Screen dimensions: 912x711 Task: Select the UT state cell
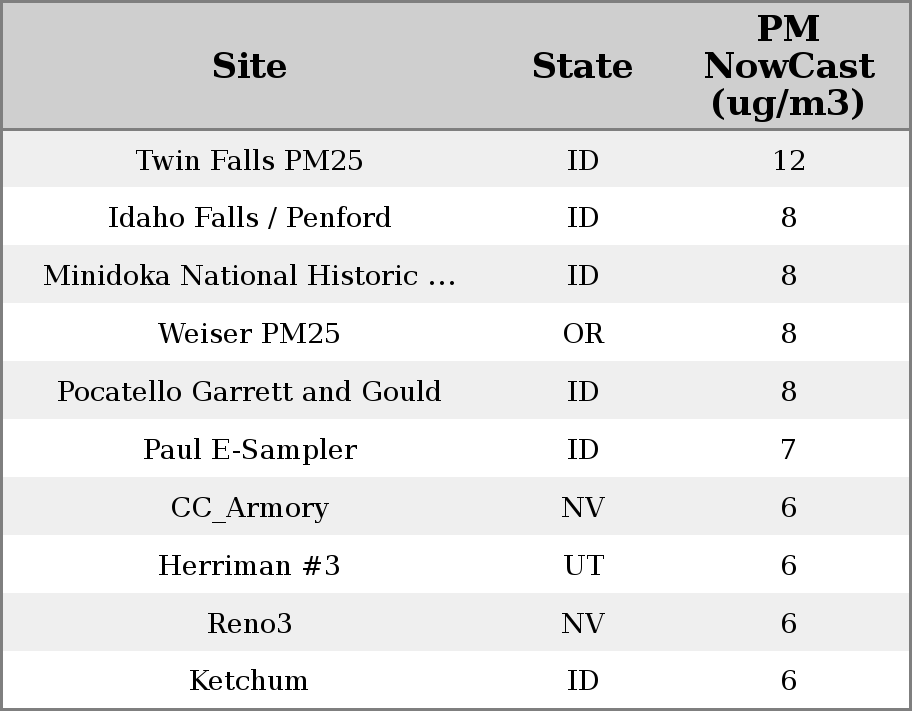[x=583, y=565]
